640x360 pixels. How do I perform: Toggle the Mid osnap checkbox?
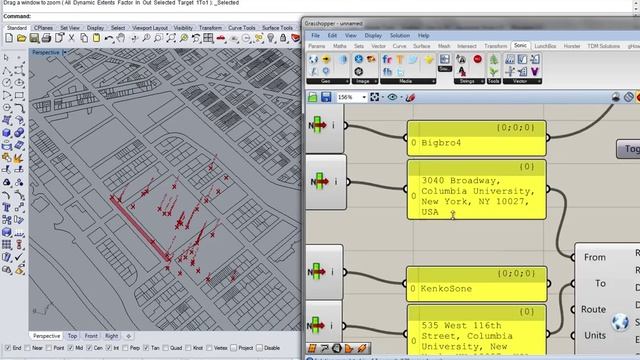[70, 348]
